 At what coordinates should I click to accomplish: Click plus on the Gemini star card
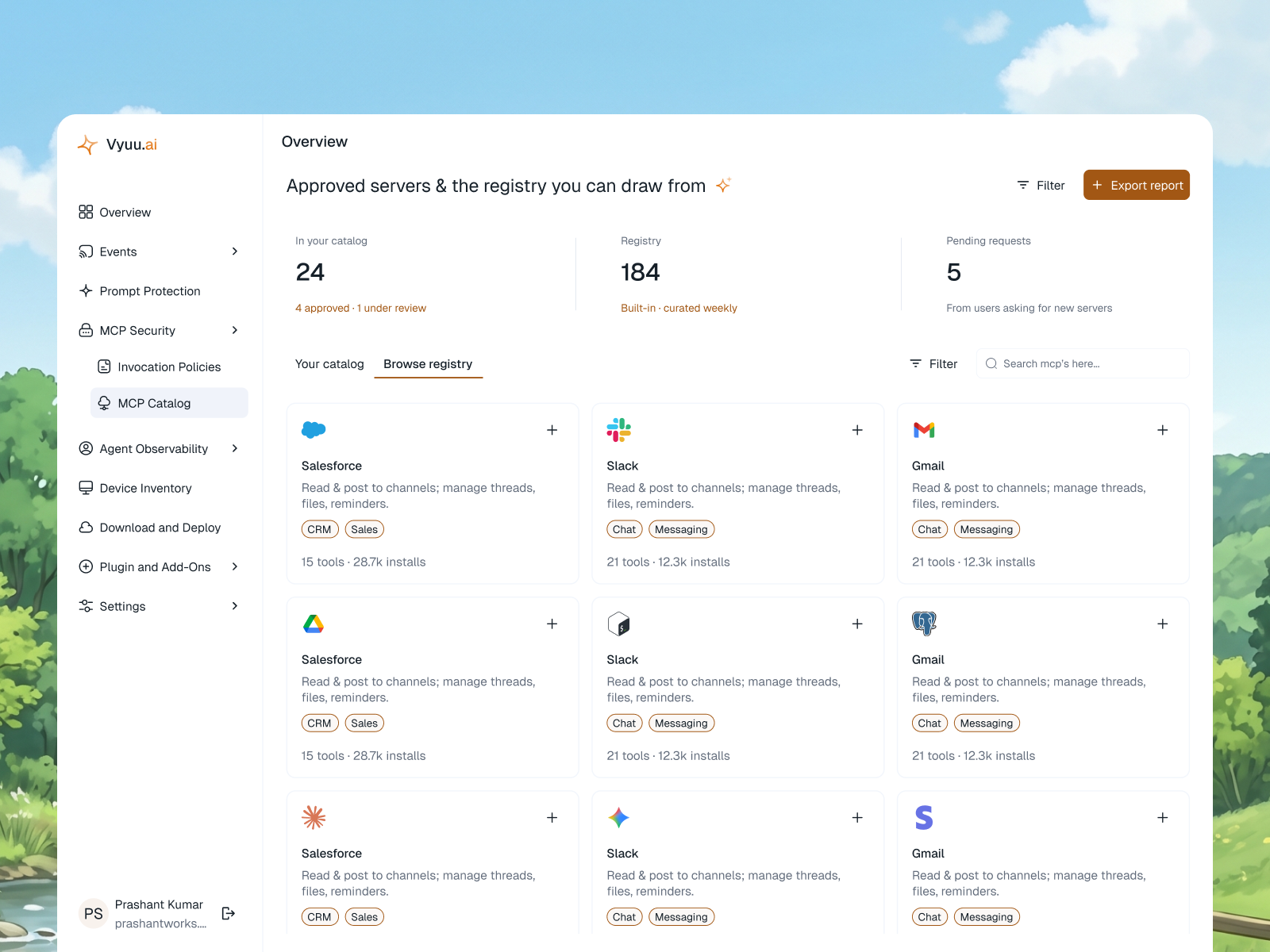(x=857, y=817)
